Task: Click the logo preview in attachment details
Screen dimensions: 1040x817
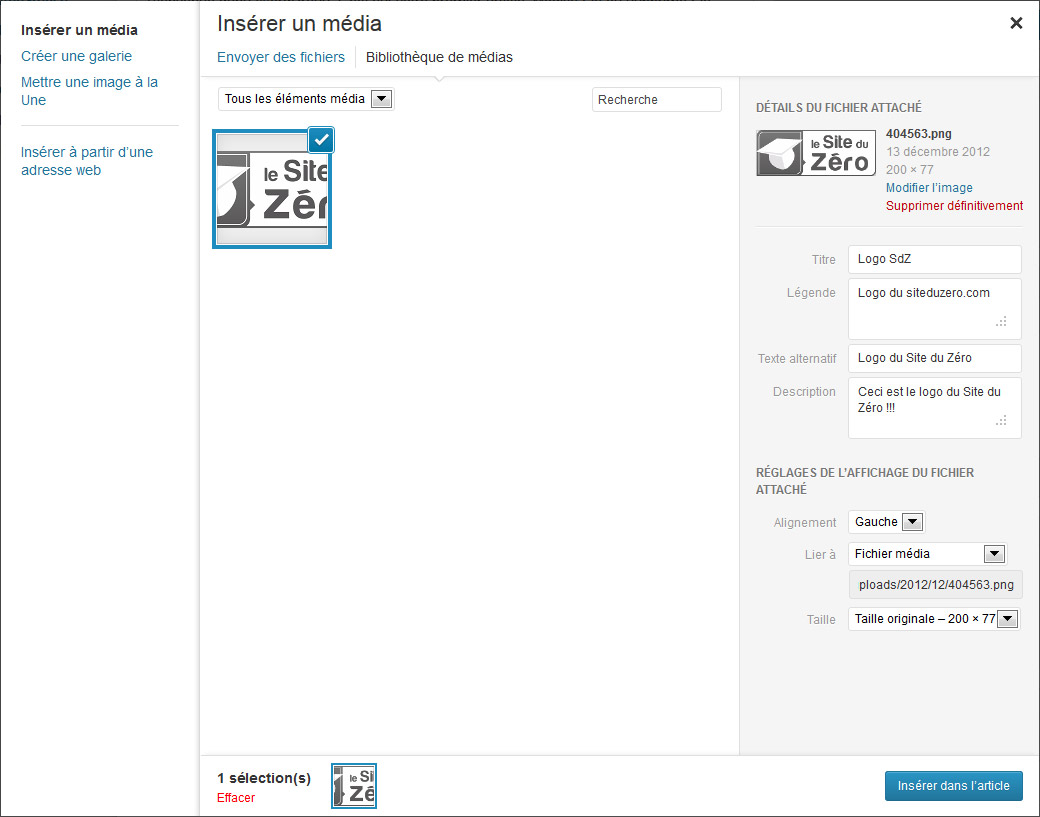Action: 815,152
